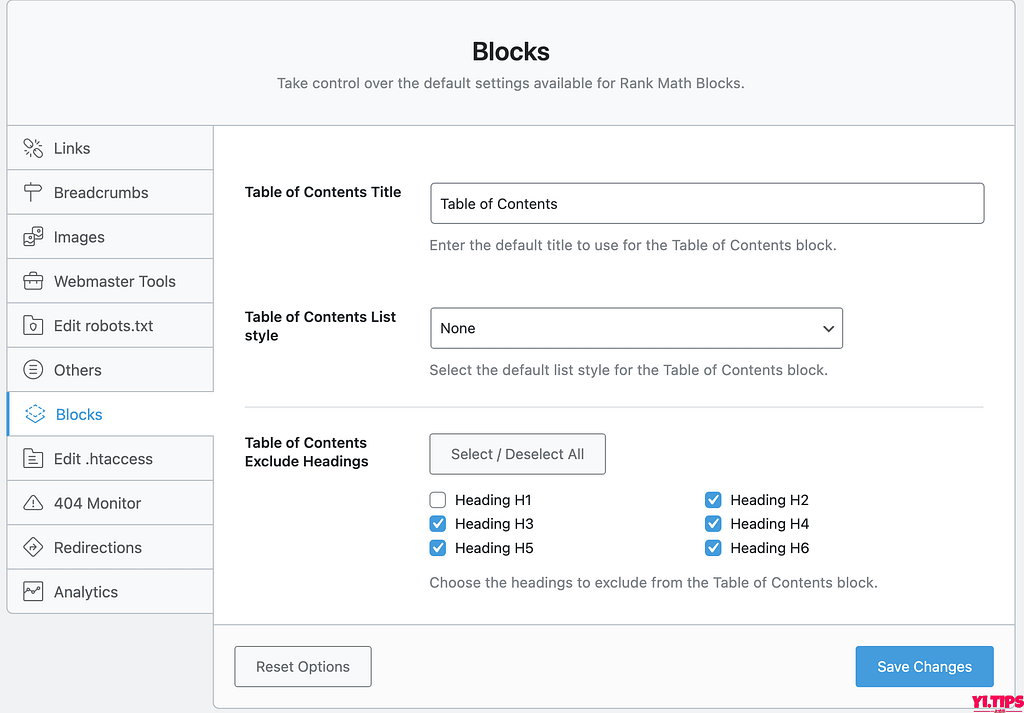Disable the Heading H6 checkbox
Screen dimensions: 1024x713
713,548
